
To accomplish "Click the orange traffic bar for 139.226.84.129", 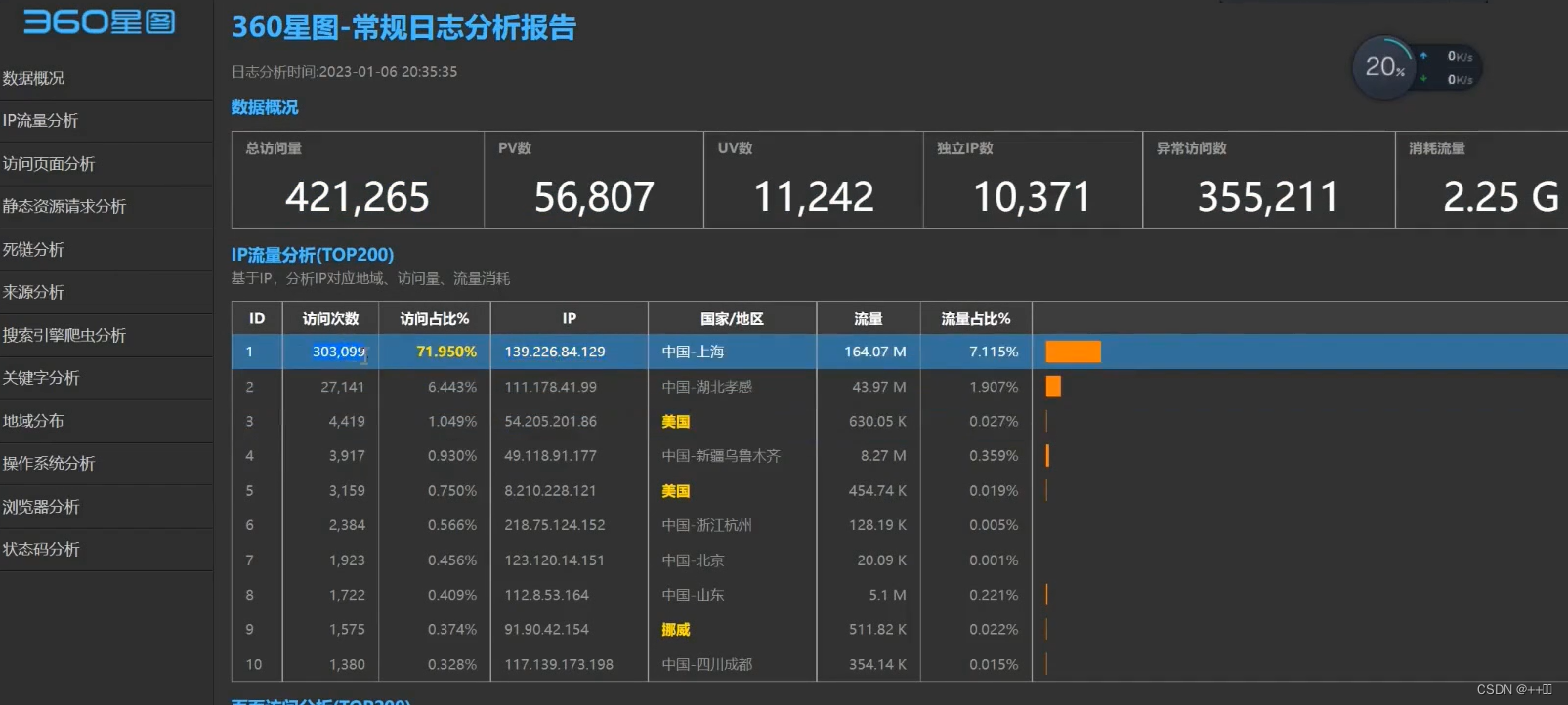I will tap(1073, 352).
